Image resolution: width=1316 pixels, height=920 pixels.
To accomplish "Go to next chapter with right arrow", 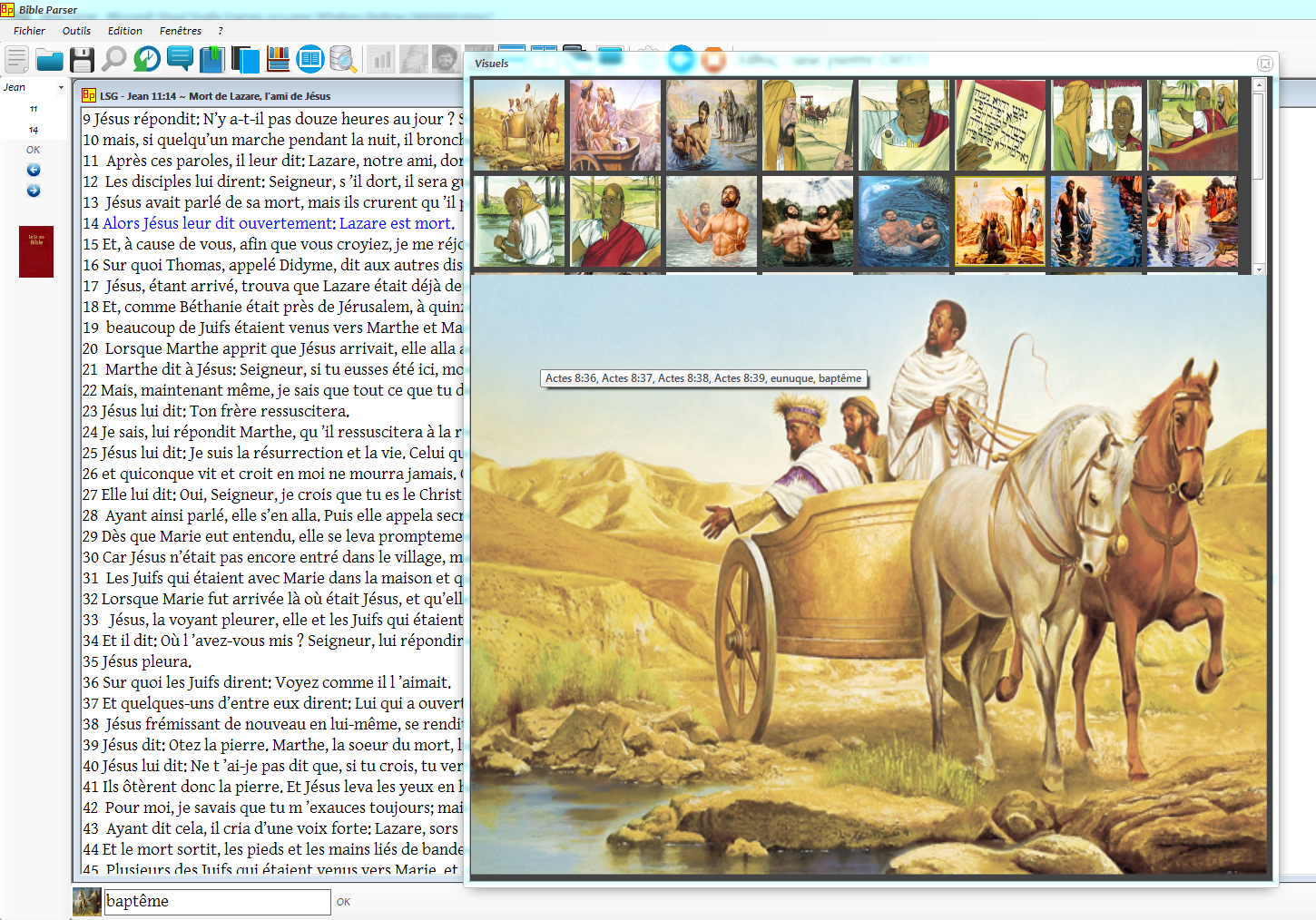I will 34,191.
